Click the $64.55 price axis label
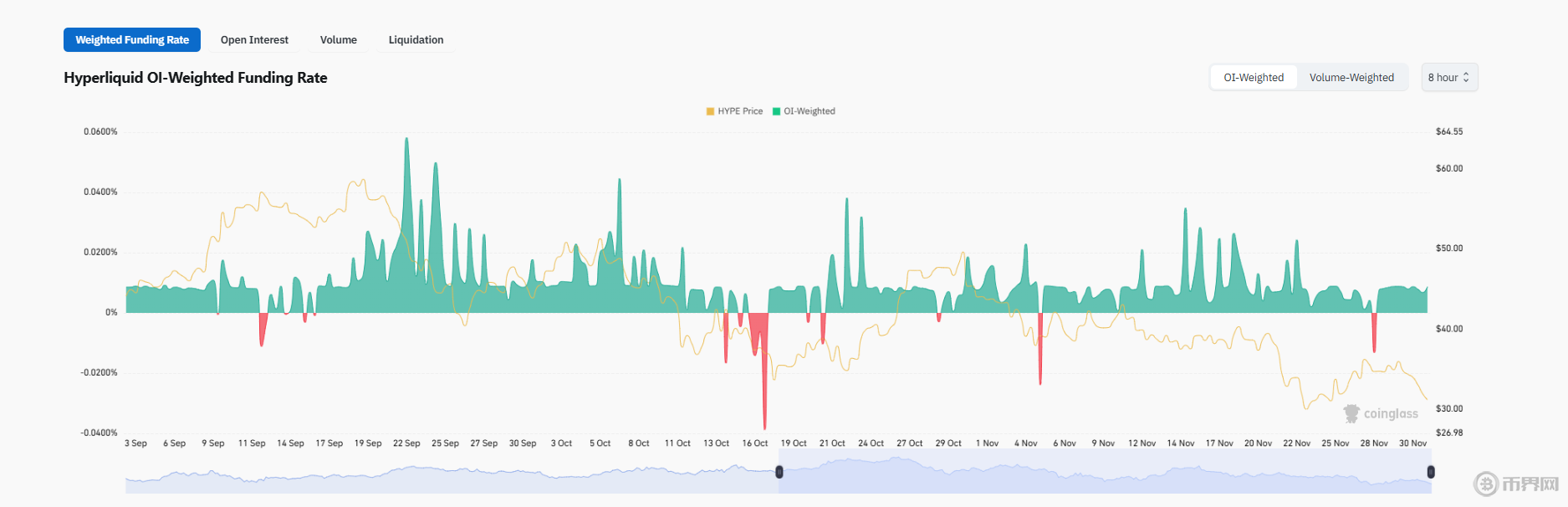Viewport: 1568px width, 507px height. coord(1449,131)
